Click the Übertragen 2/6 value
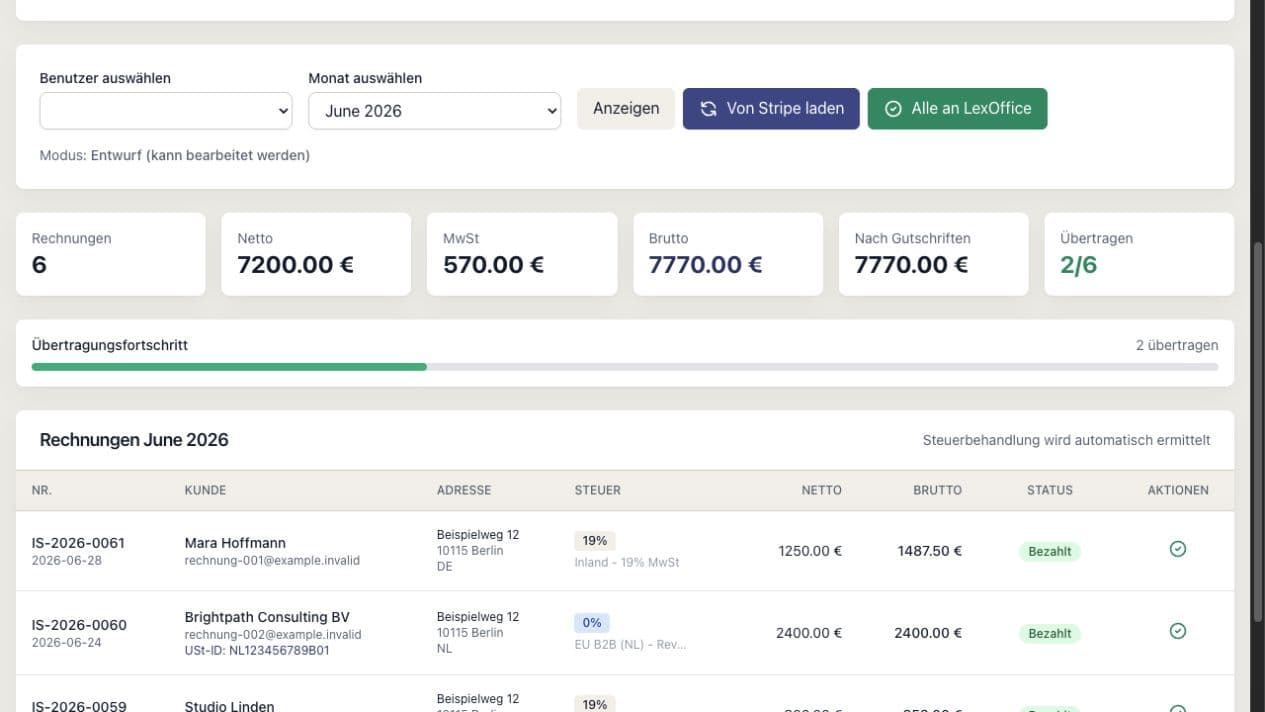 1078,265
